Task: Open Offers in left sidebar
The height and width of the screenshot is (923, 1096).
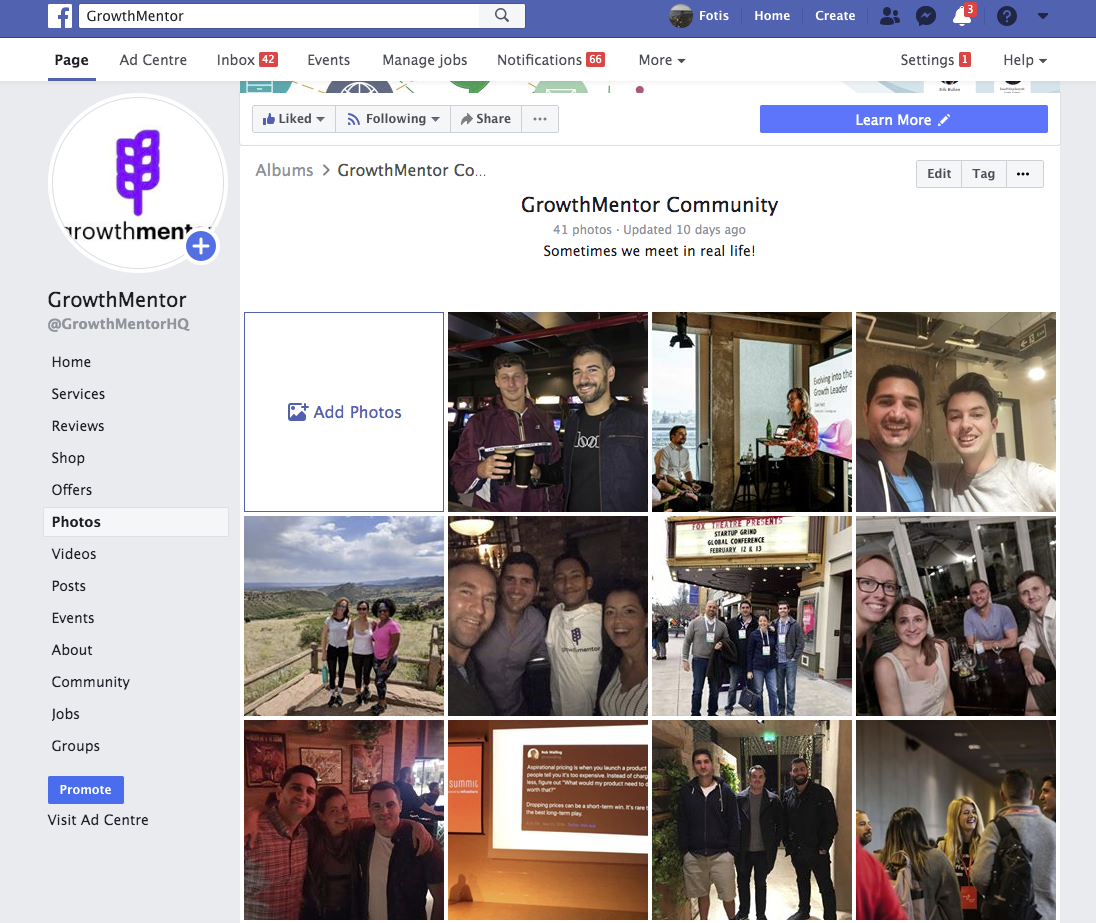Action: [71, 490]
